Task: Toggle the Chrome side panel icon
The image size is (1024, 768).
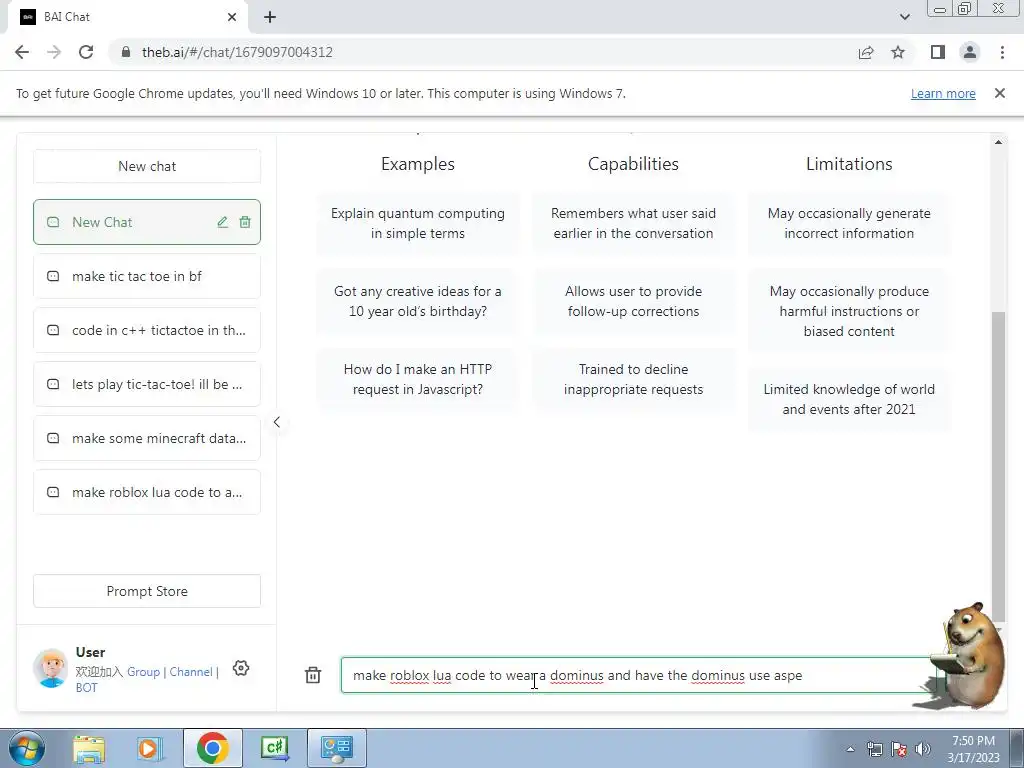Action: [938, 52]
